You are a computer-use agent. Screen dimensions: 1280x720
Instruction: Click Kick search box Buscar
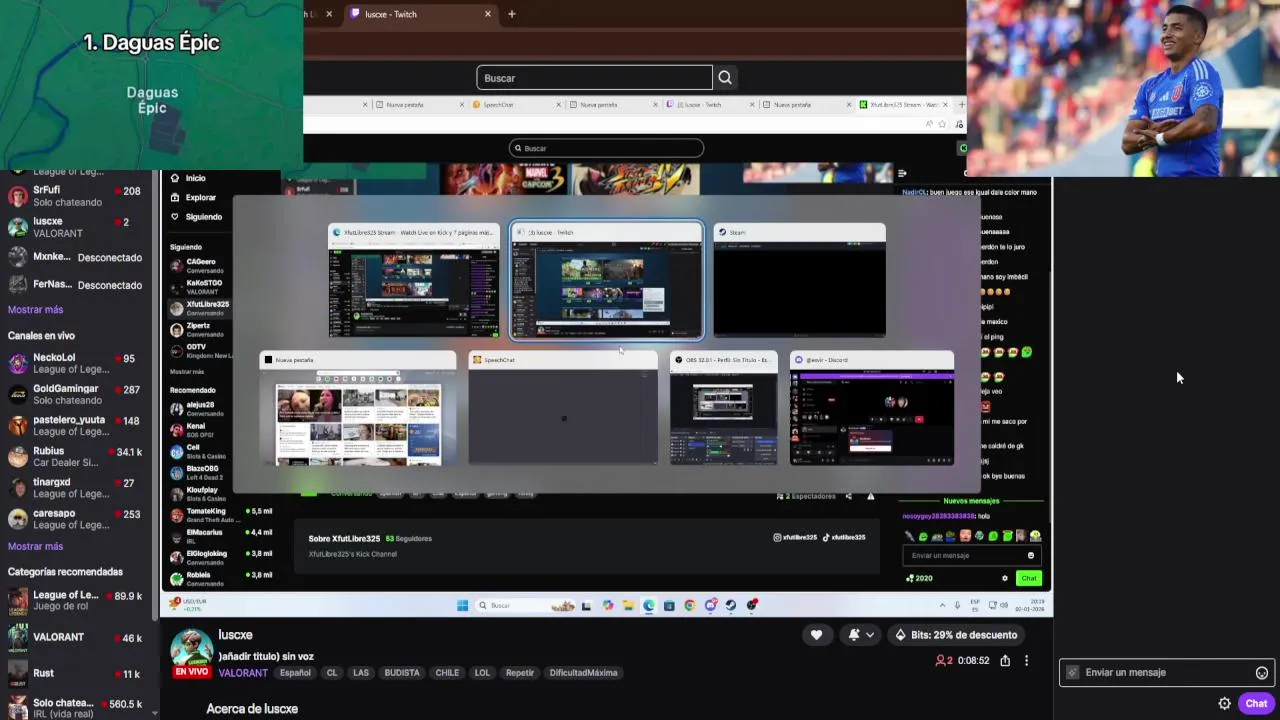pos(606,148)
